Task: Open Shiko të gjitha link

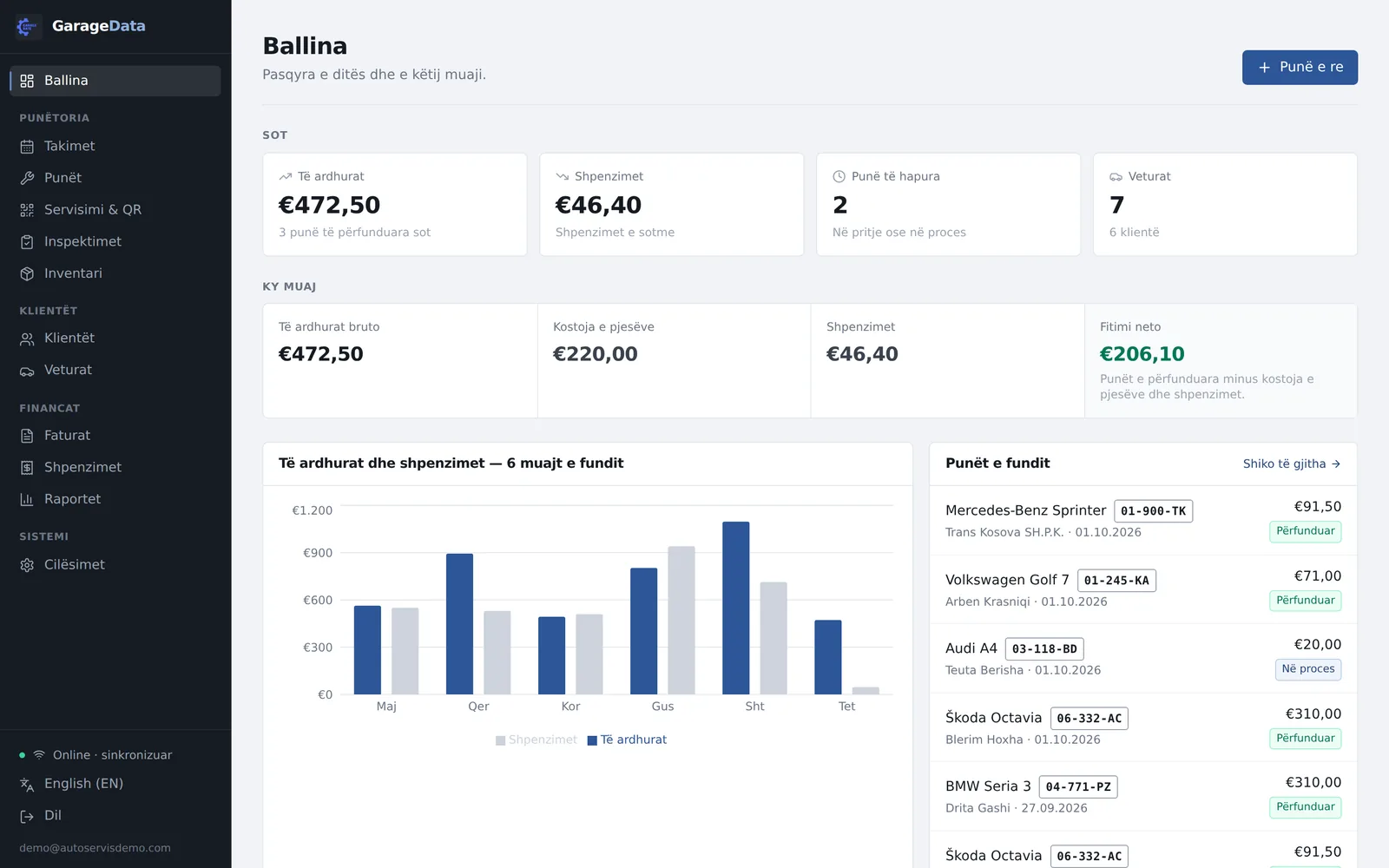Action: (x=1292, y=464)
